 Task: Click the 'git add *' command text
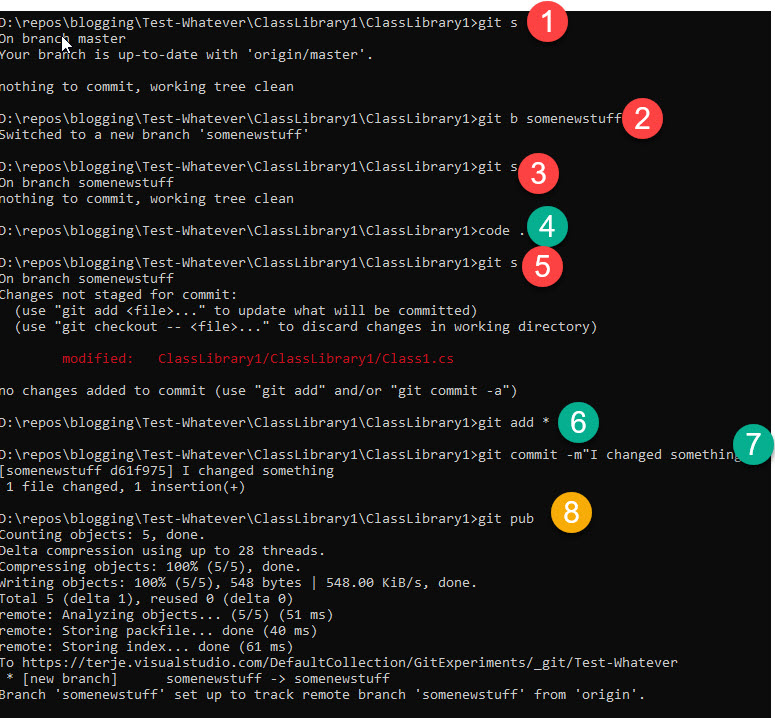[x=514, y=423]
